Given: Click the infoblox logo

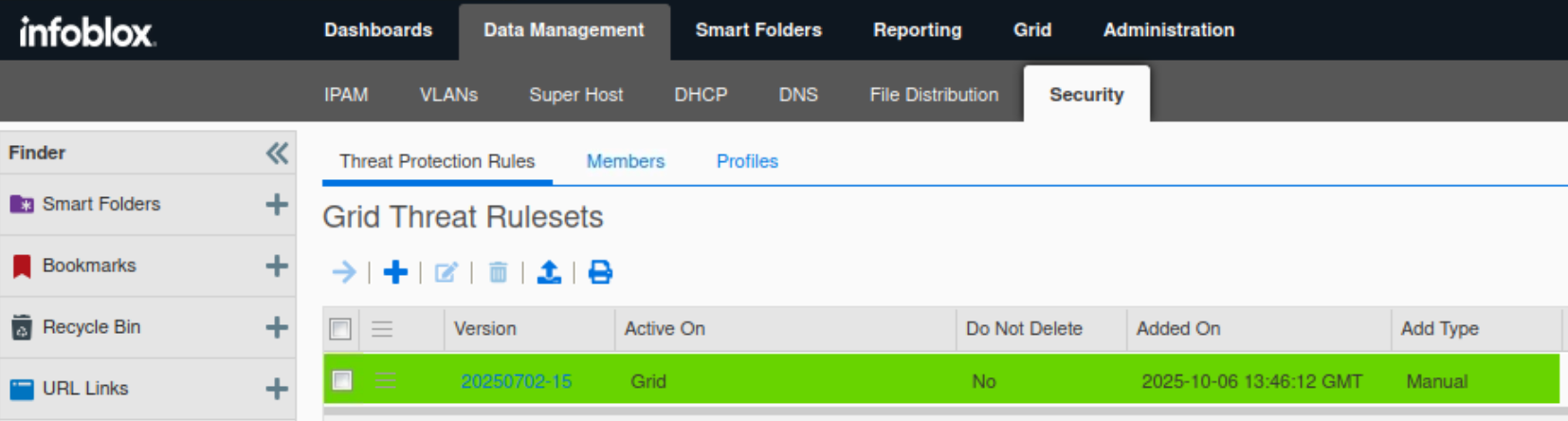Looking at the screenshot, I should pyautogui.click(x=86, y=32).
